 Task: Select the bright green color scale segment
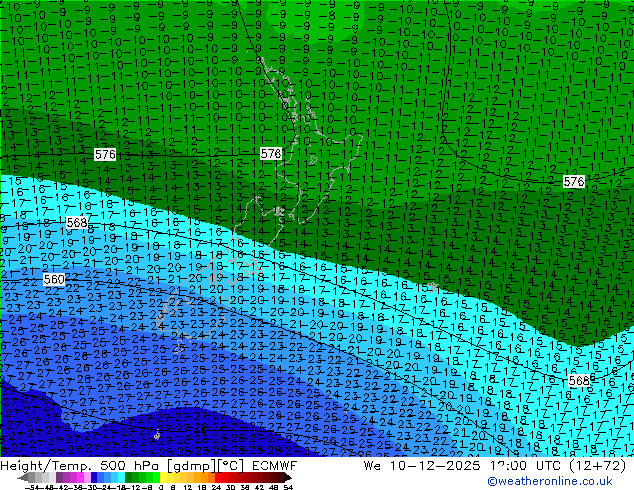tap(140, 478)
